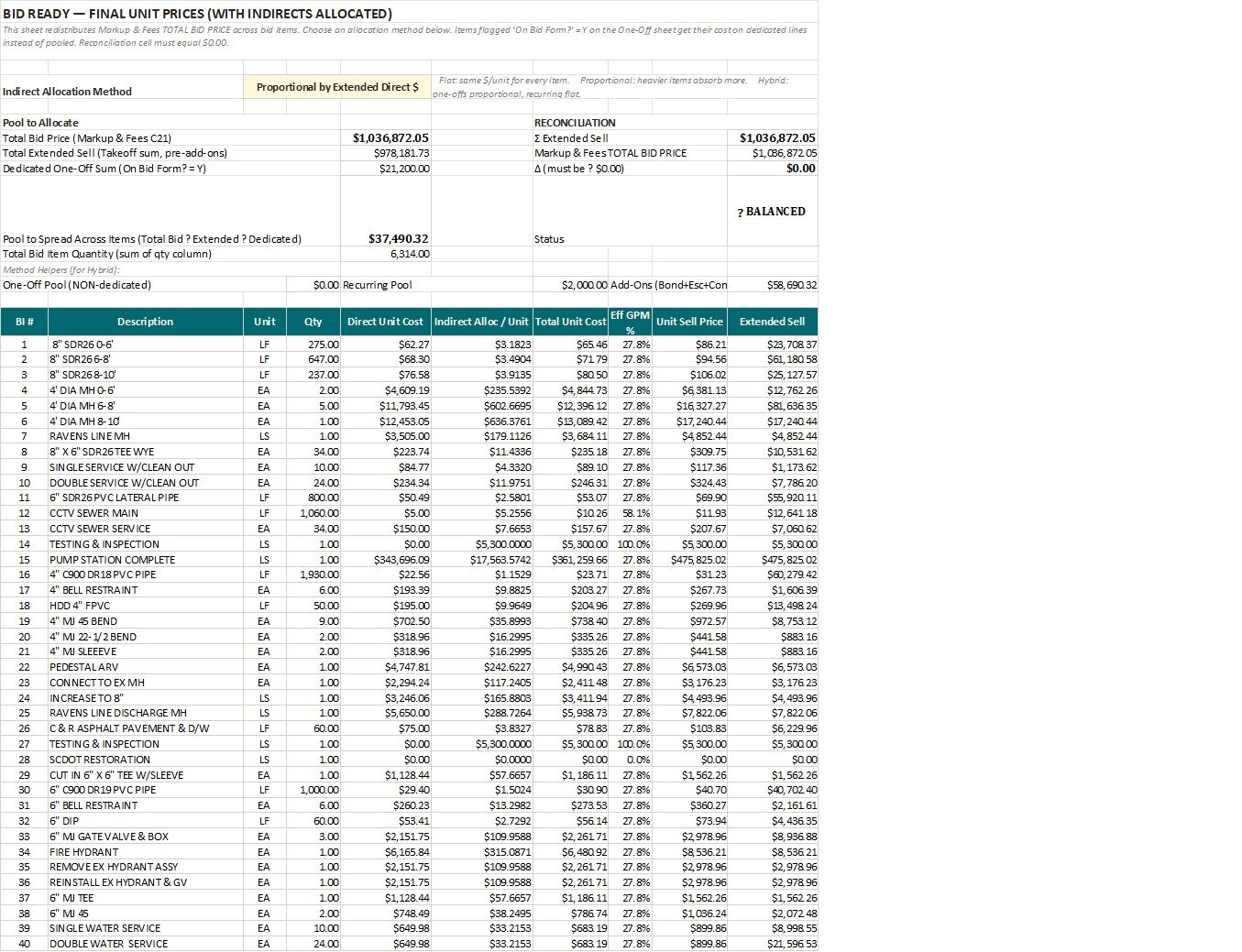Select the $2,000.00 Recurring Pool value
Viewport: 1242px width, 952px height.
point(571,285)
